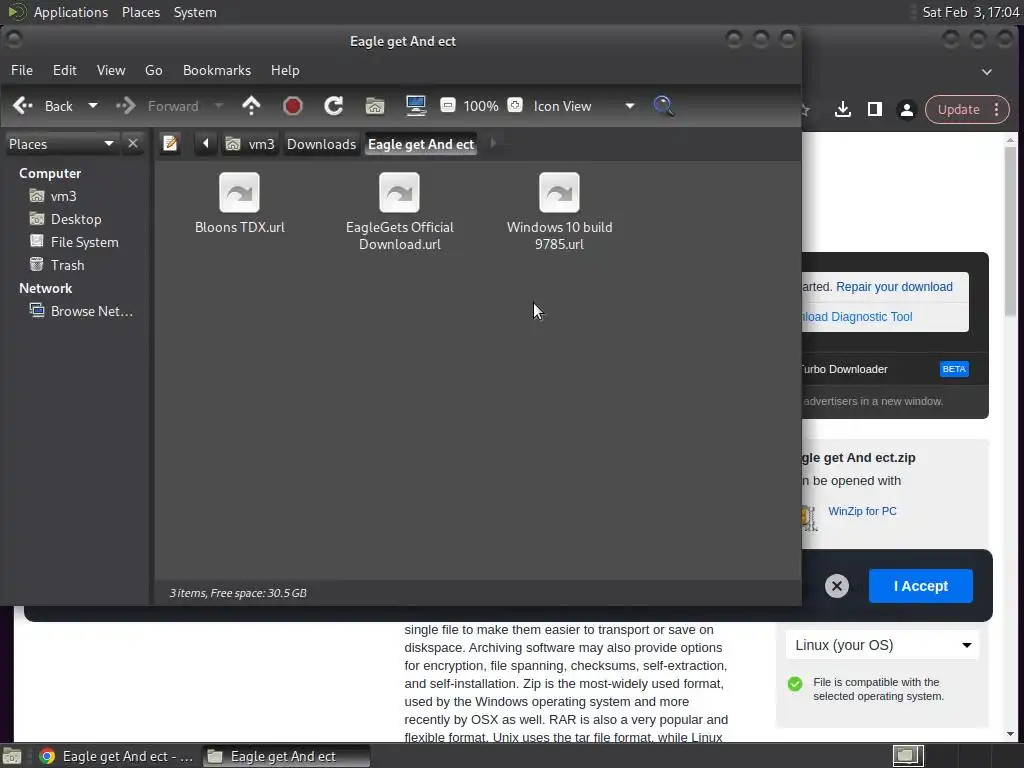The image size is (1024, 768).
Task: Follow the Download Diagnostic Tool link
Action: tap(857, 317)
